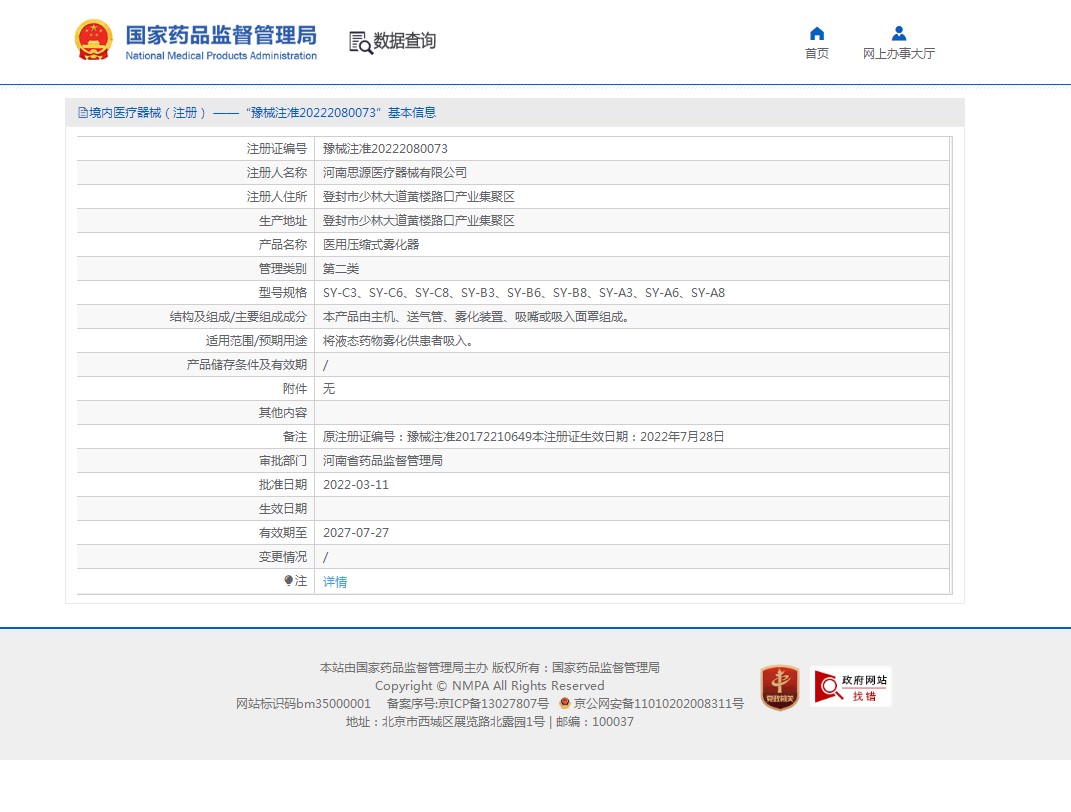The image size is (1071, 812).
Task: Click the 网上办事大厅 navigation label
Action: tap(899, 53)
